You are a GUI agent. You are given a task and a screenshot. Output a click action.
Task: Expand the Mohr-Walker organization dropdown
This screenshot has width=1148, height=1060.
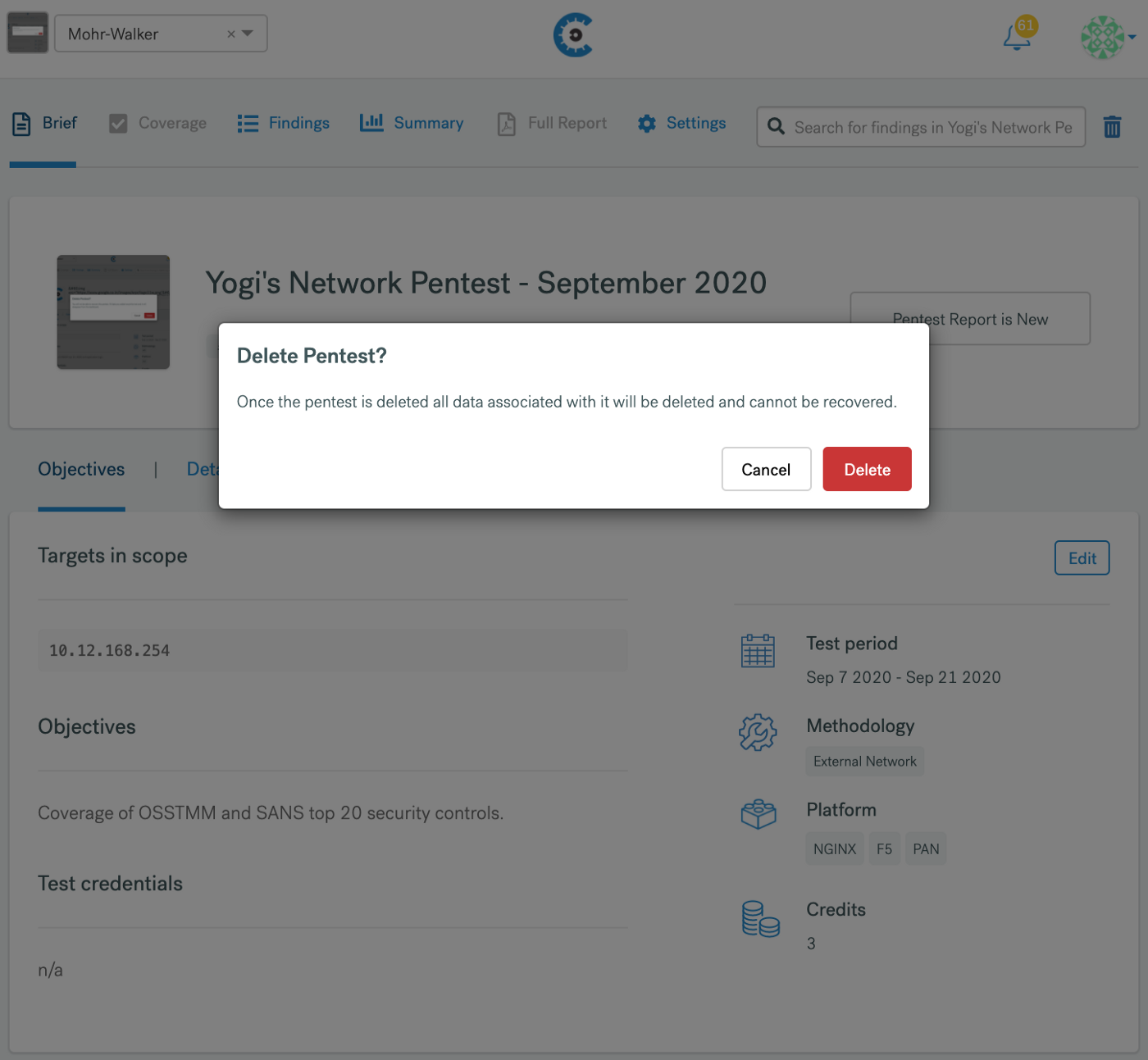tap(248, 34)
